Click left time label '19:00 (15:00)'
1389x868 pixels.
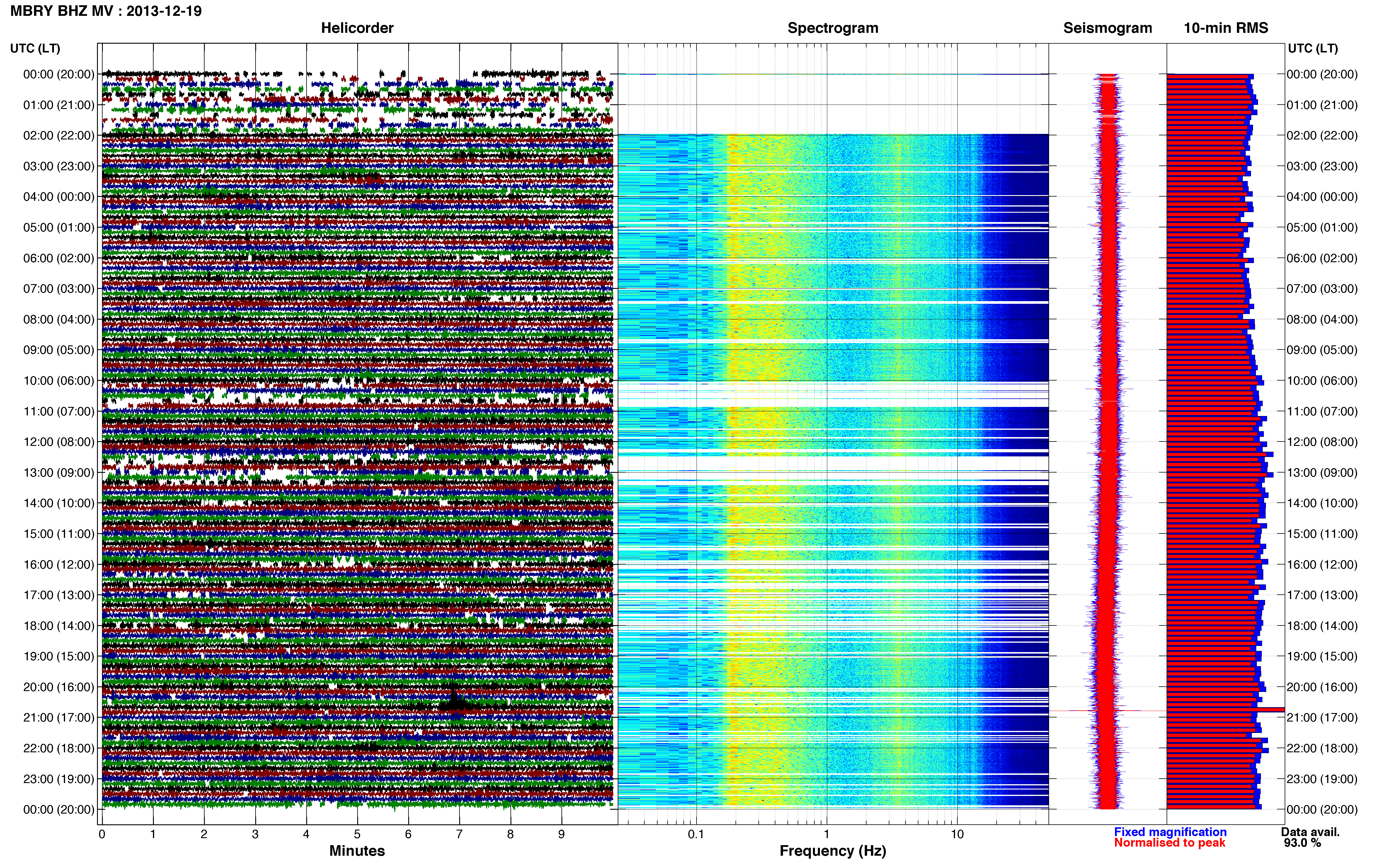[59, 656]
